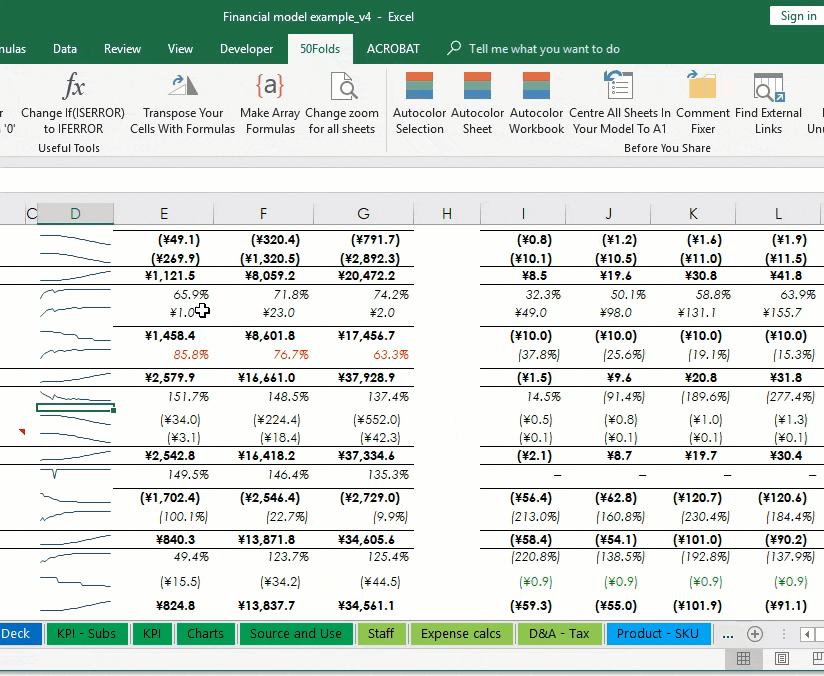Open the Developer ribbon tab
The image size is (824, 676).
pyautogui.click(x=246, y=49)
